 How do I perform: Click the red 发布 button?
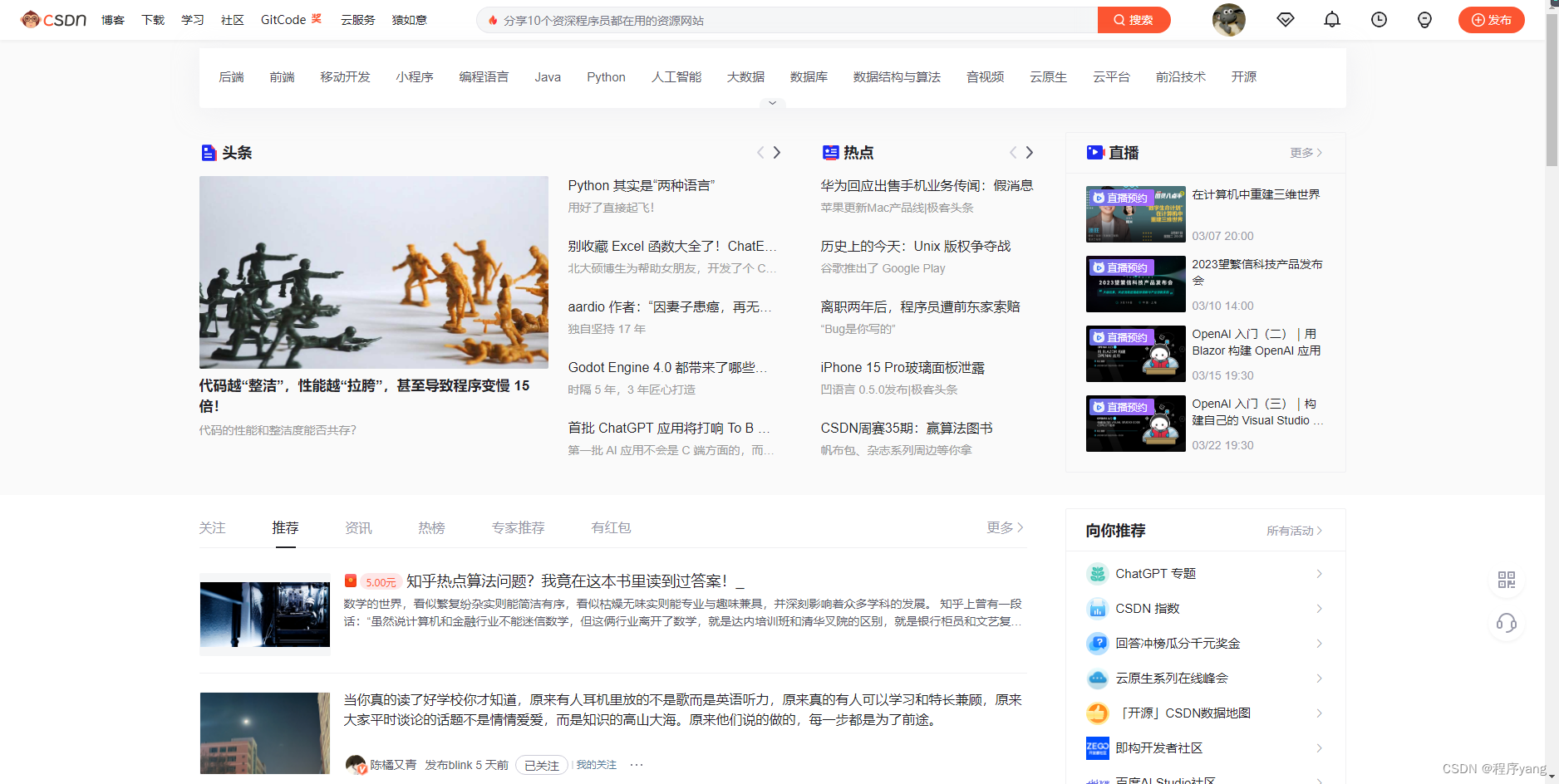tap(1492, 20)
